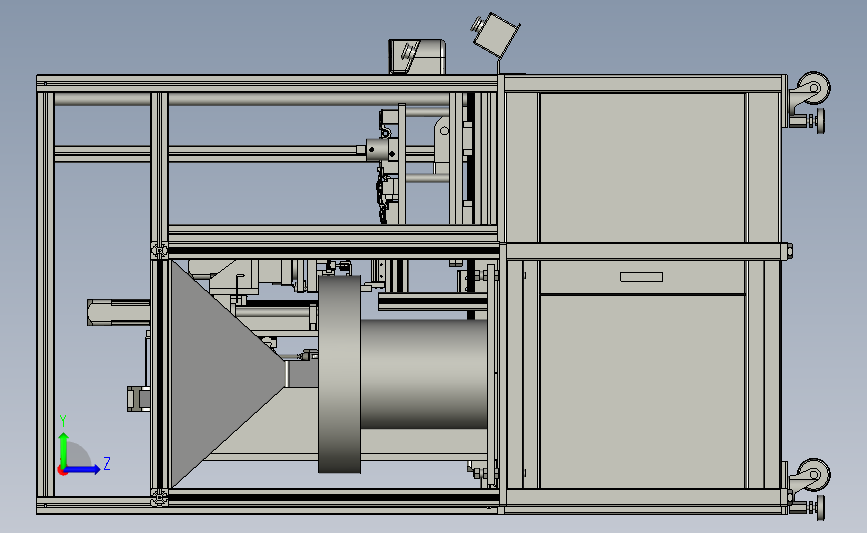Select the upper cabinet door panel
Viewport: 867px width, 533px height.
(x=643, y=168)
